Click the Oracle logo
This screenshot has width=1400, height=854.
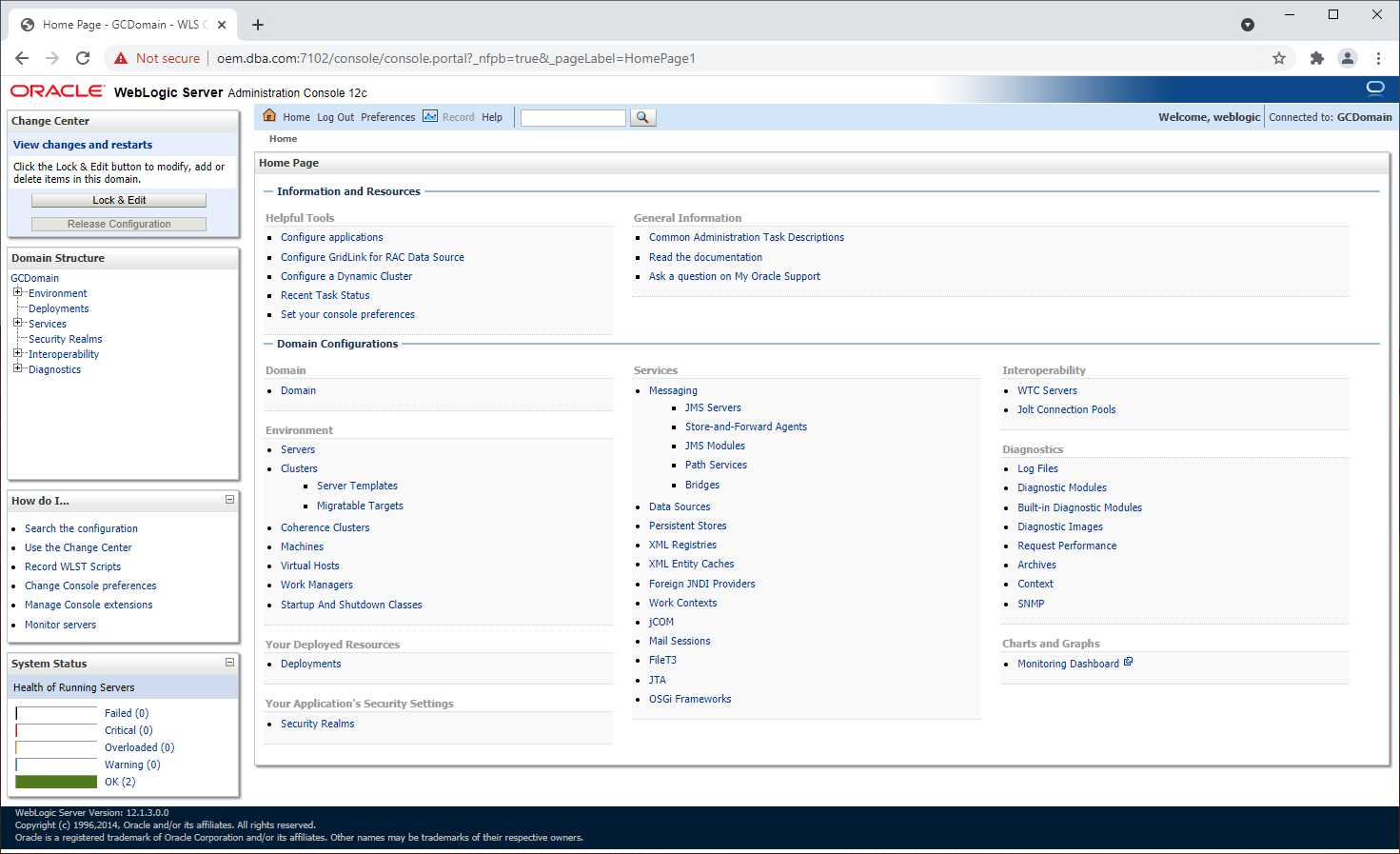pyautogui.click(x=57, y=91)
